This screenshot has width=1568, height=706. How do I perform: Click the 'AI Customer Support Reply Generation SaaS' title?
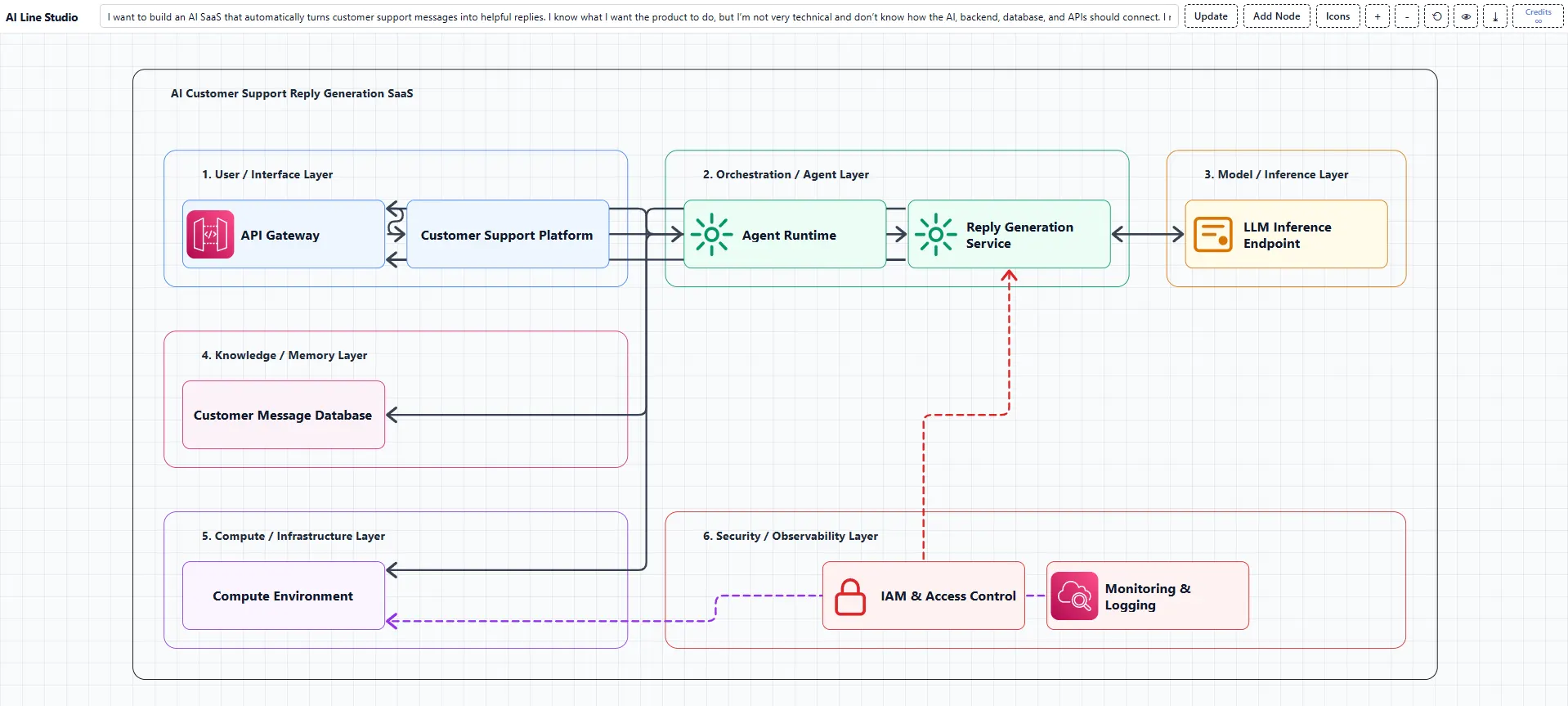tap(292, 93)
